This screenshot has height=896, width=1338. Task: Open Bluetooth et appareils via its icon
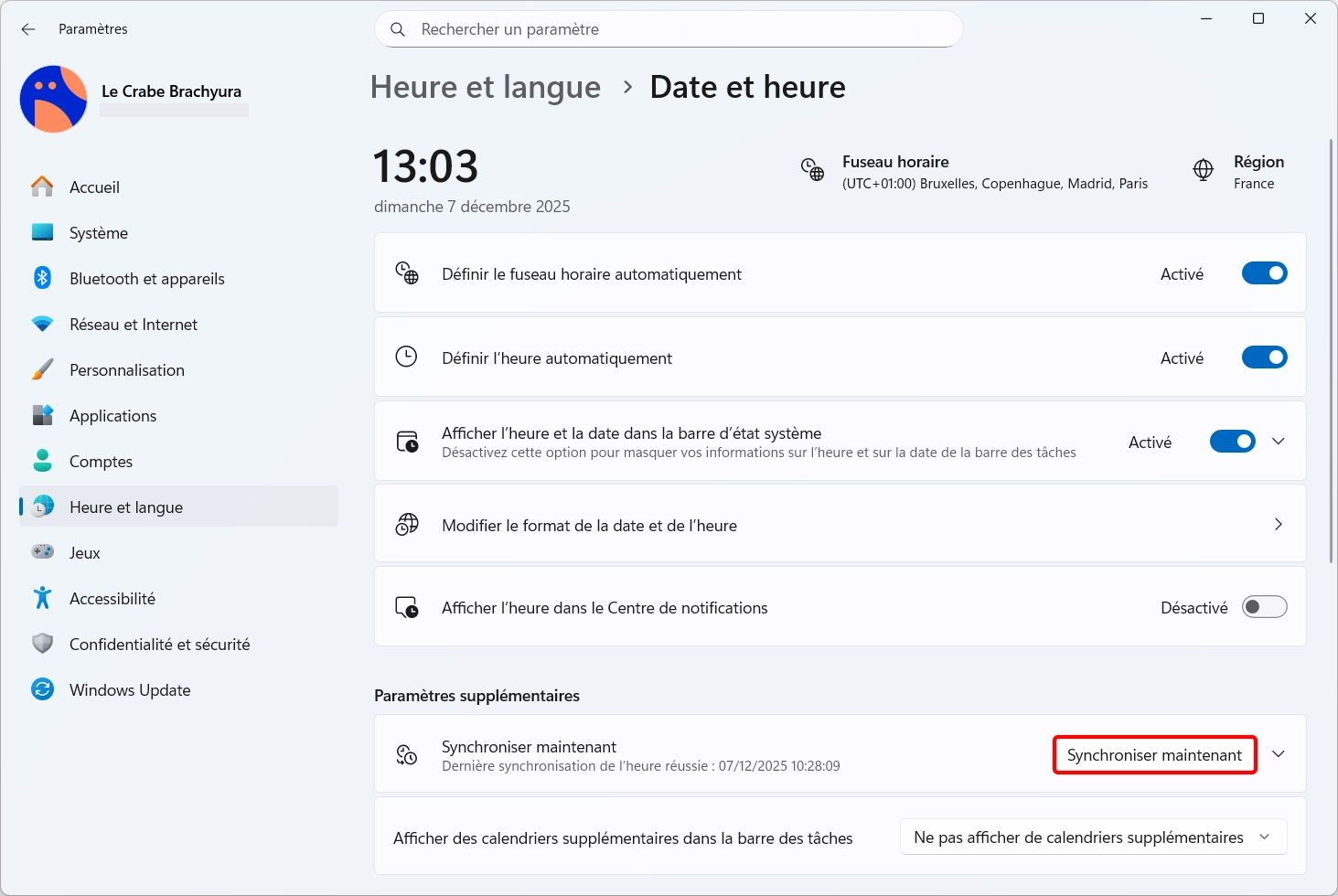42,278
